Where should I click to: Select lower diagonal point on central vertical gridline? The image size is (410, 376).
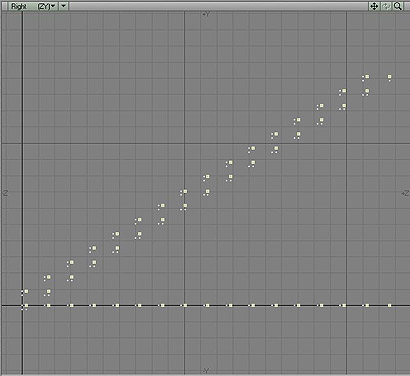pos(185,206)
